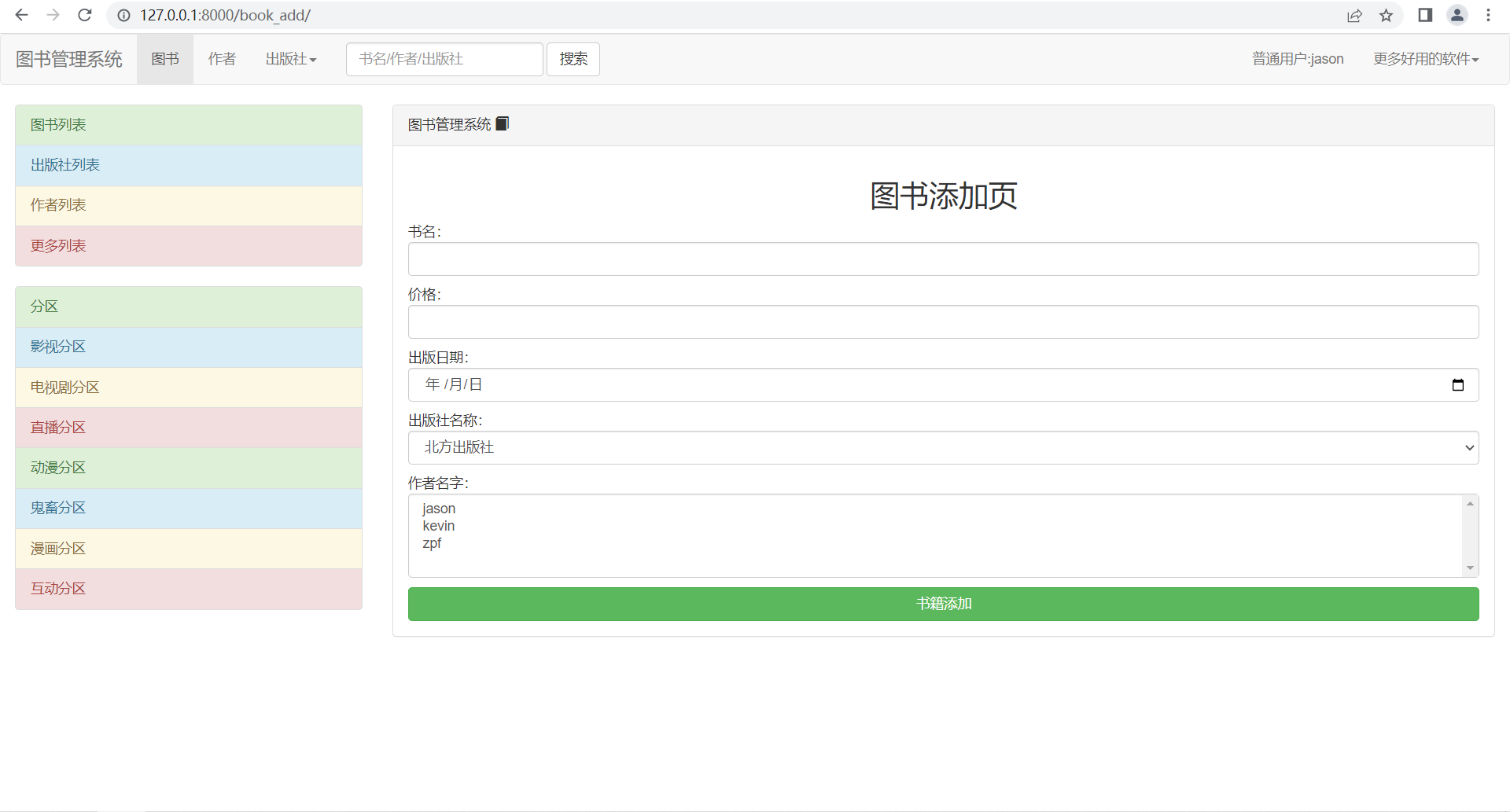The width and height of the screenshot is (1510, 812).
Task: Bookmark this page with the star icon
Action: [x=1386, y=16]
